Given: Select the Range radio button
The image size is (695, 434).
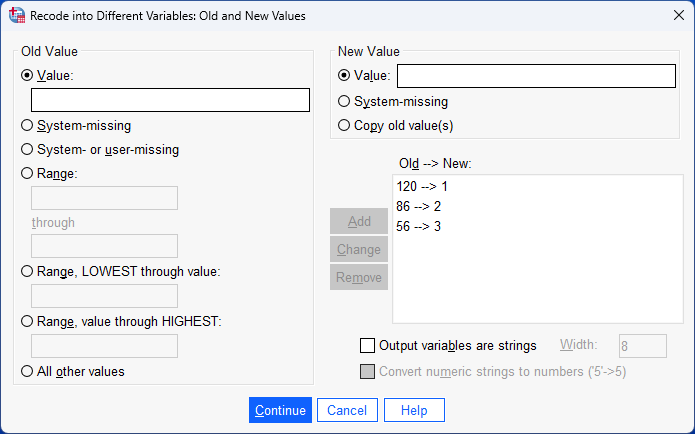Looking at the screenshot, I should coord(28,173).
